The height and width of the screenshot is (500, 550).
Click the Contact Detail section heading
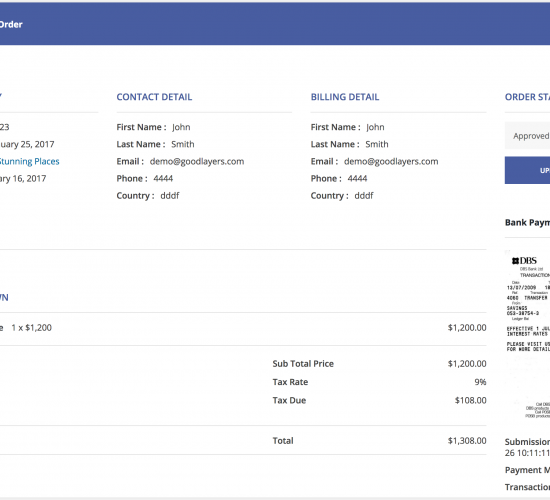click(154, 97)
